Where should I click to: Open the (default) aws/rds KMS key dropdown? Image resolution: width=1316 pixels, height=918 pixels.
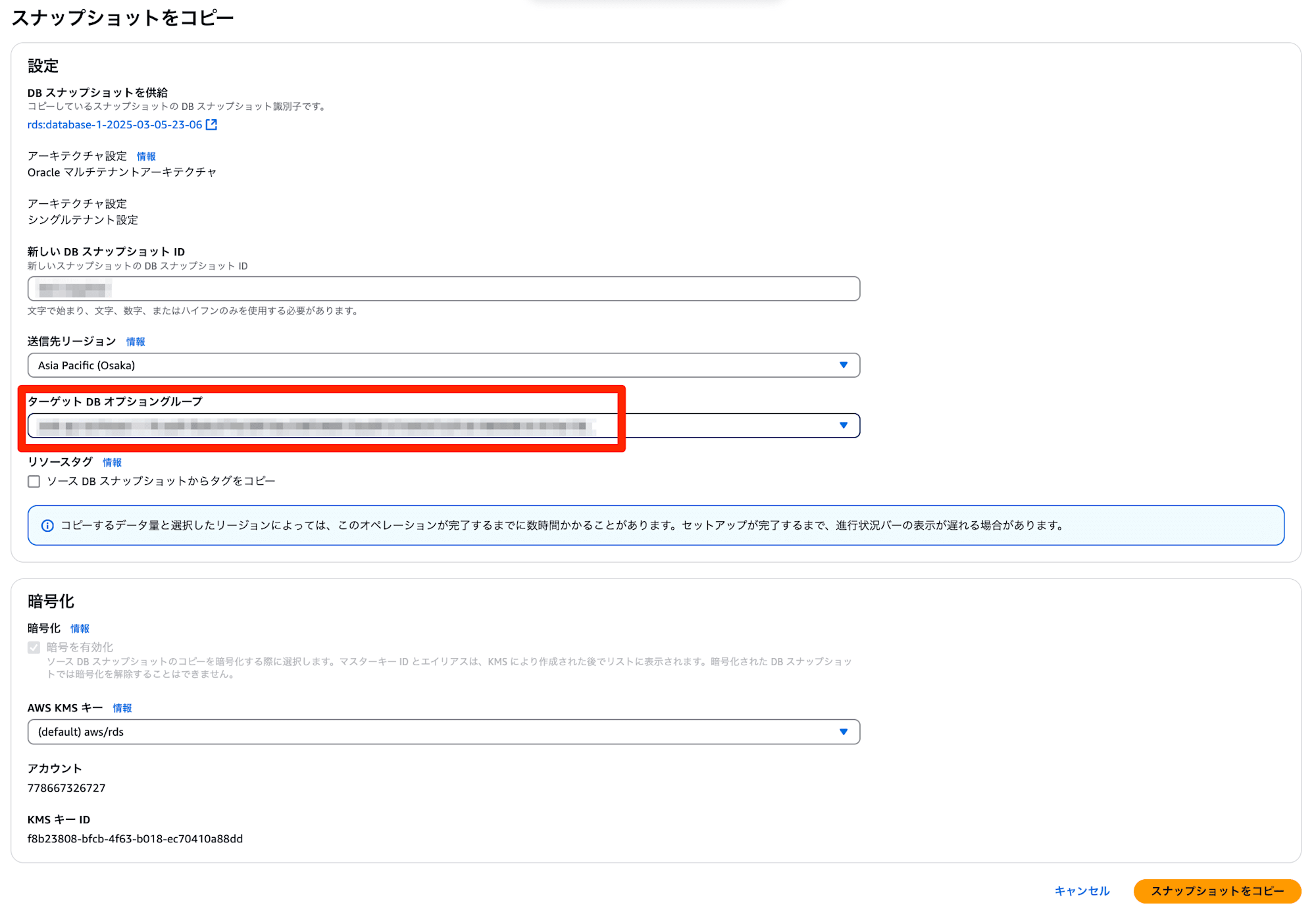coord(443,732)
